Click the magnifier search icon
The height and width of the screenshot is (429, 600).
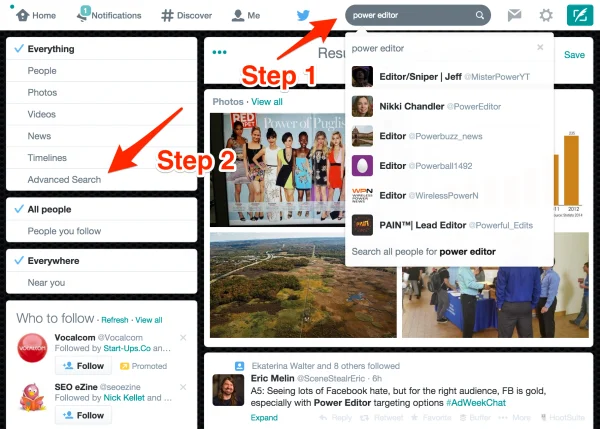[479, 15]
